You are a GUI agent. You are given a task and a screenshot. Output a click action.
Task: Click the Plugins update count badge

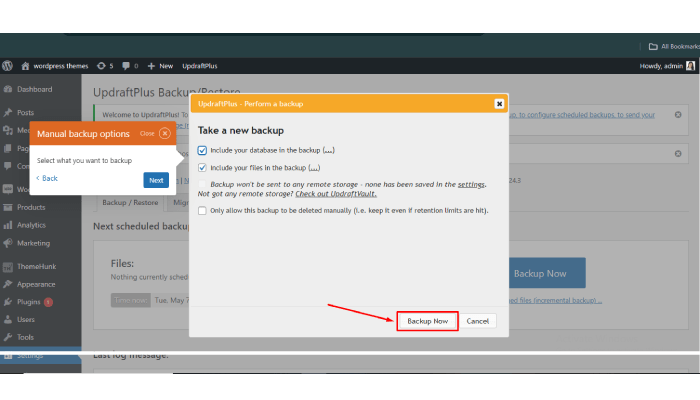48,302
